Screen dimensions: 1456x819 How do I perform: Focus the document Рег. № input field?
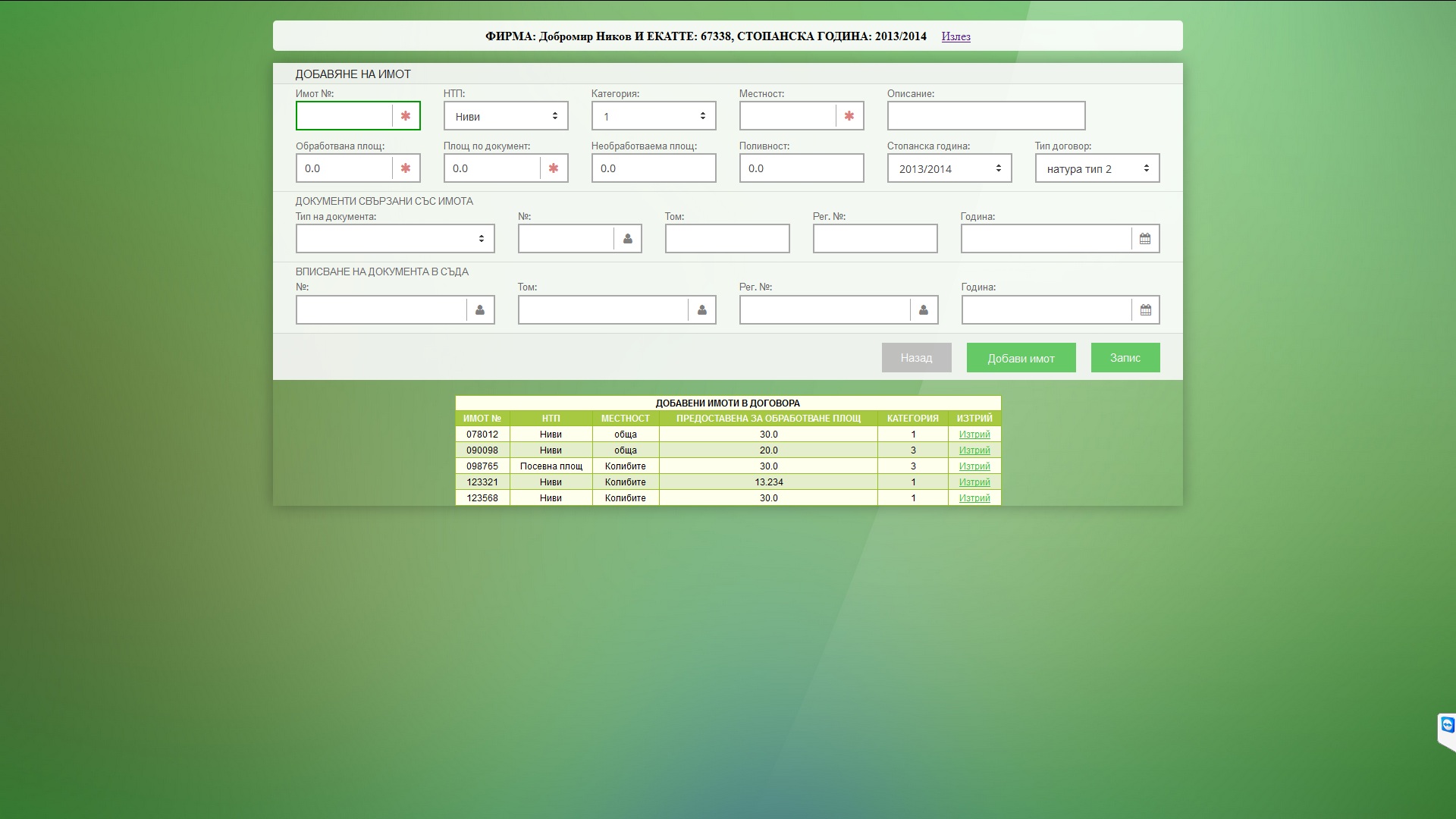point(875,239)
